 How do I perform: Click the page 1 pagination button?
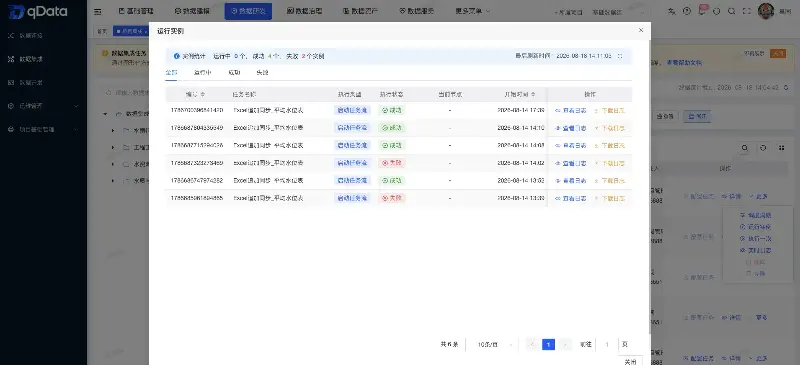pyautogui.click(x=548, y=345)
